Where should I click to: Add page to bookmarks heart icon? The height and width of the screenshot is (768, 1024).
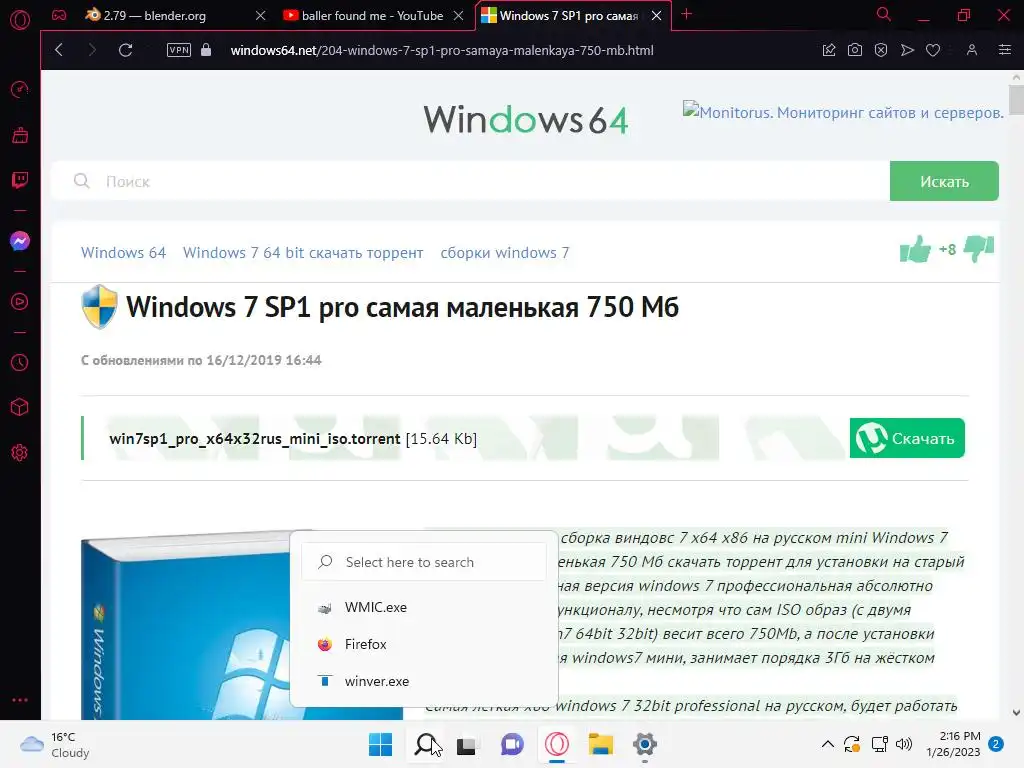coord(933,50)
